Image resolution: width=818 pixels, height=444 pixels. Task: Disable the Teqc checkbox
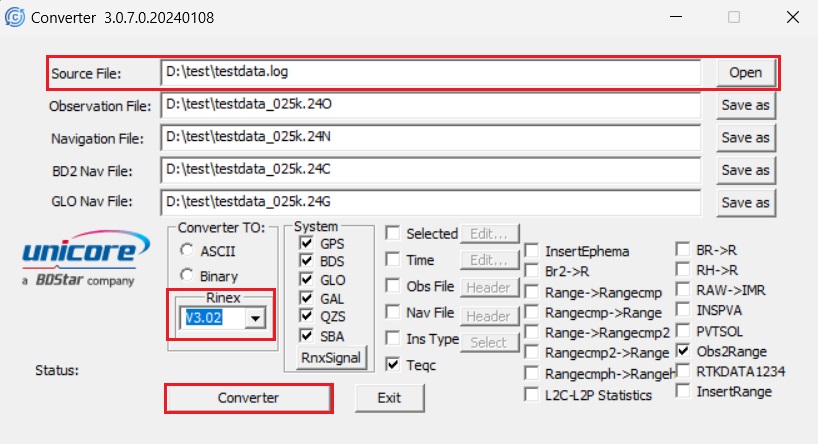click(x=394, y=365)
